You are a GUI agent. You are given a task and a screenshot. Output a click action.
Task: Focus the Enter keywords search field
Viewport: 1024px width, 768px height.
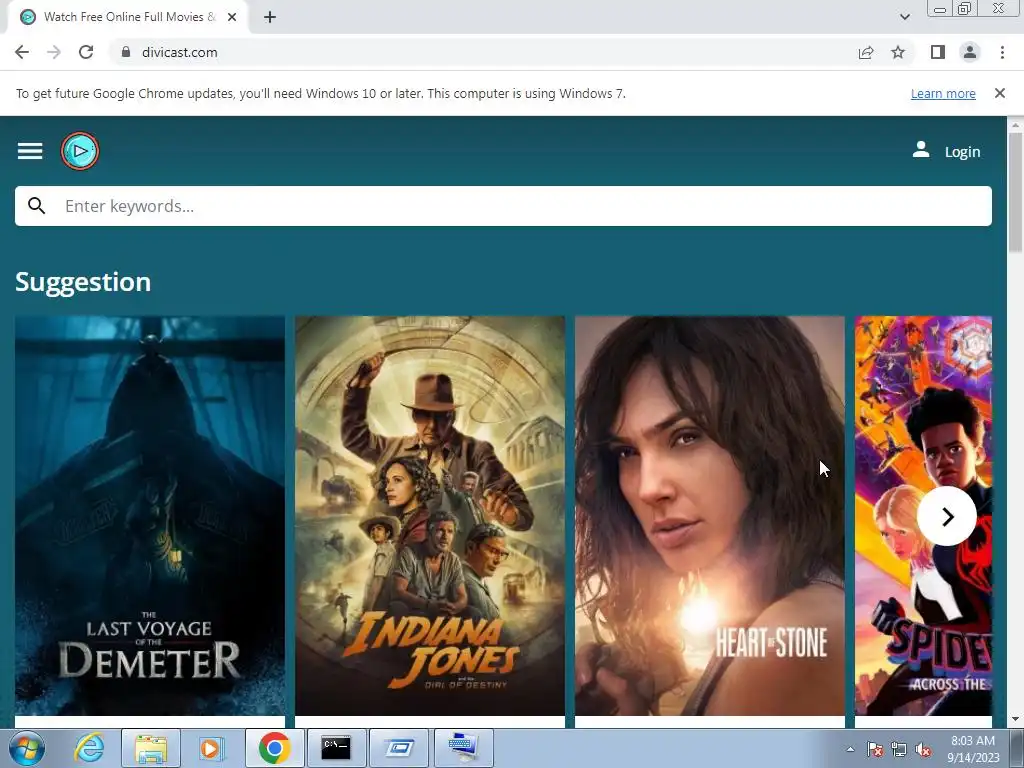point(503,206)
